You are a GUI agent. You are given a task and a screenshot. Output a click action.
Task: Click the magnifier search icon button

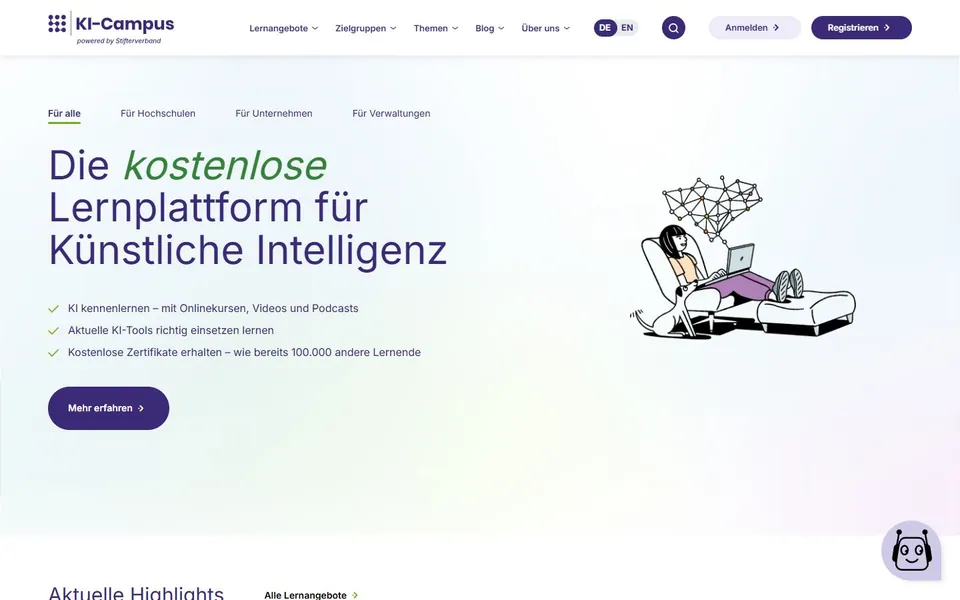tap(673, 28)
